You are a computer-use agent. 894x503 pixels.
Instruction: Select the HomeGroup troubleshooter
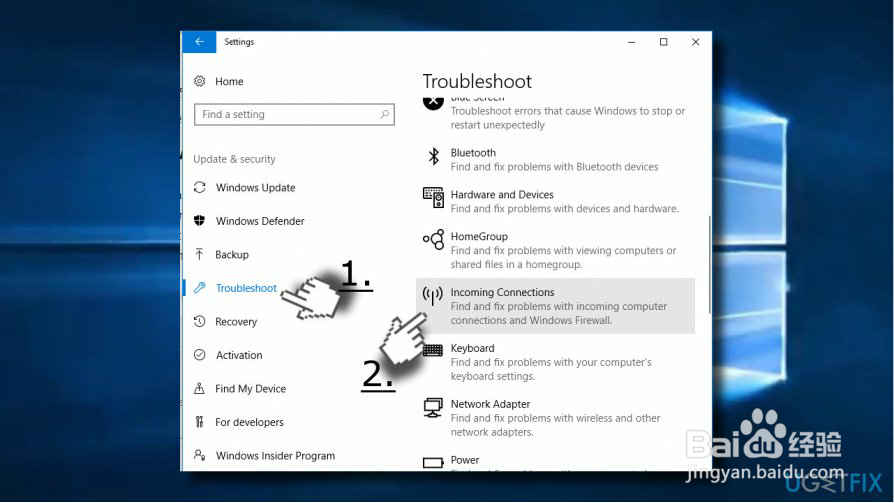coord(555,250)
